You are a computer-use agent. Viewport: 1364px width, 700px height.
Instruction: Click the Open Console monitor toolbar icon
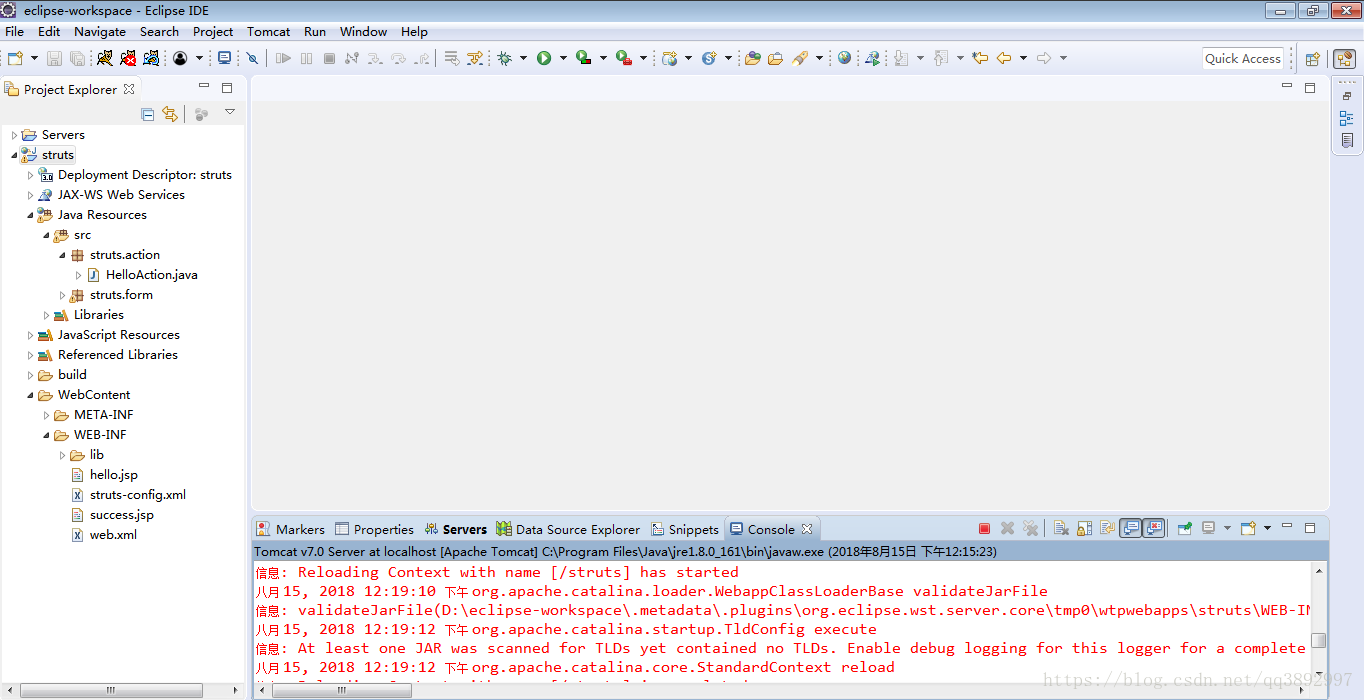225,58
